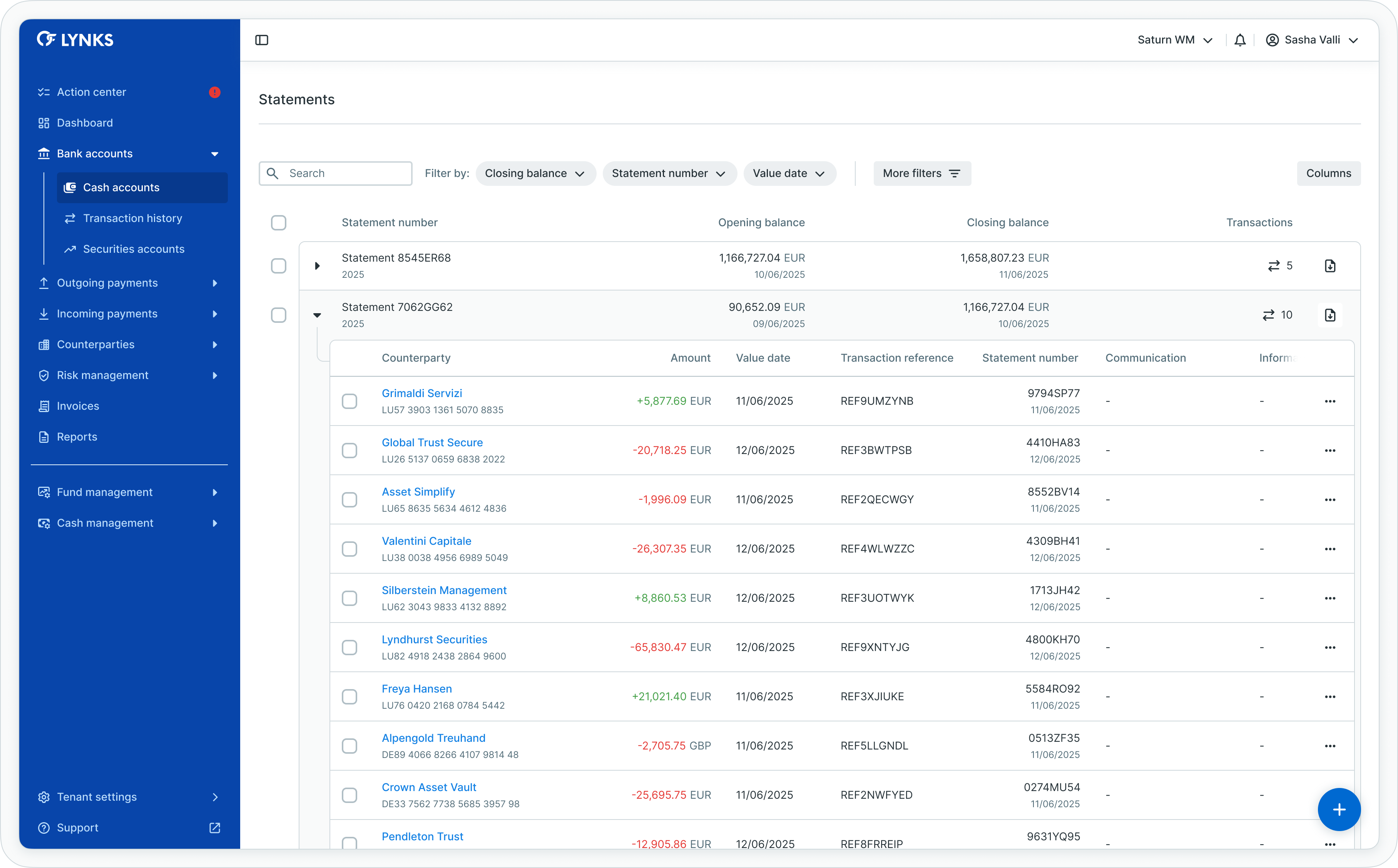Click the Columns button

1328,174
